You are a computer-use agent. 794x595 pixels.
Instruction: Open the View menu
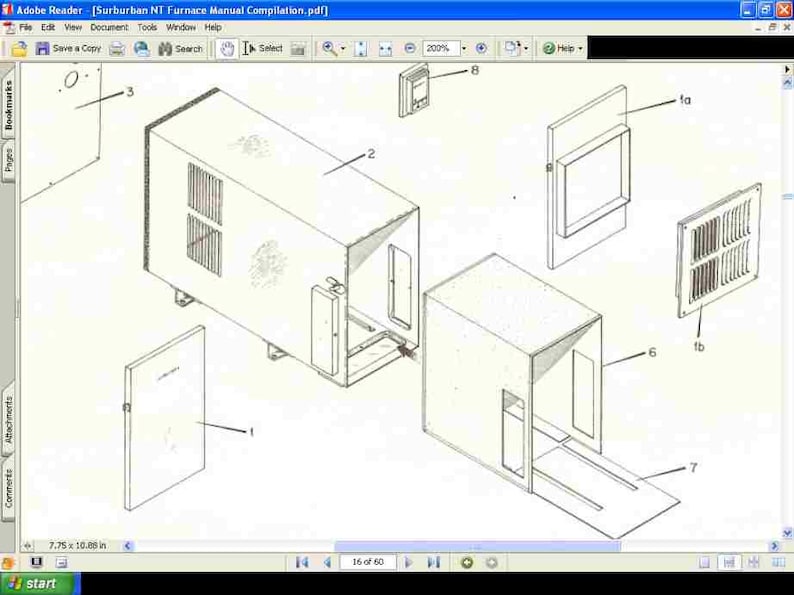tap(73, 27)
